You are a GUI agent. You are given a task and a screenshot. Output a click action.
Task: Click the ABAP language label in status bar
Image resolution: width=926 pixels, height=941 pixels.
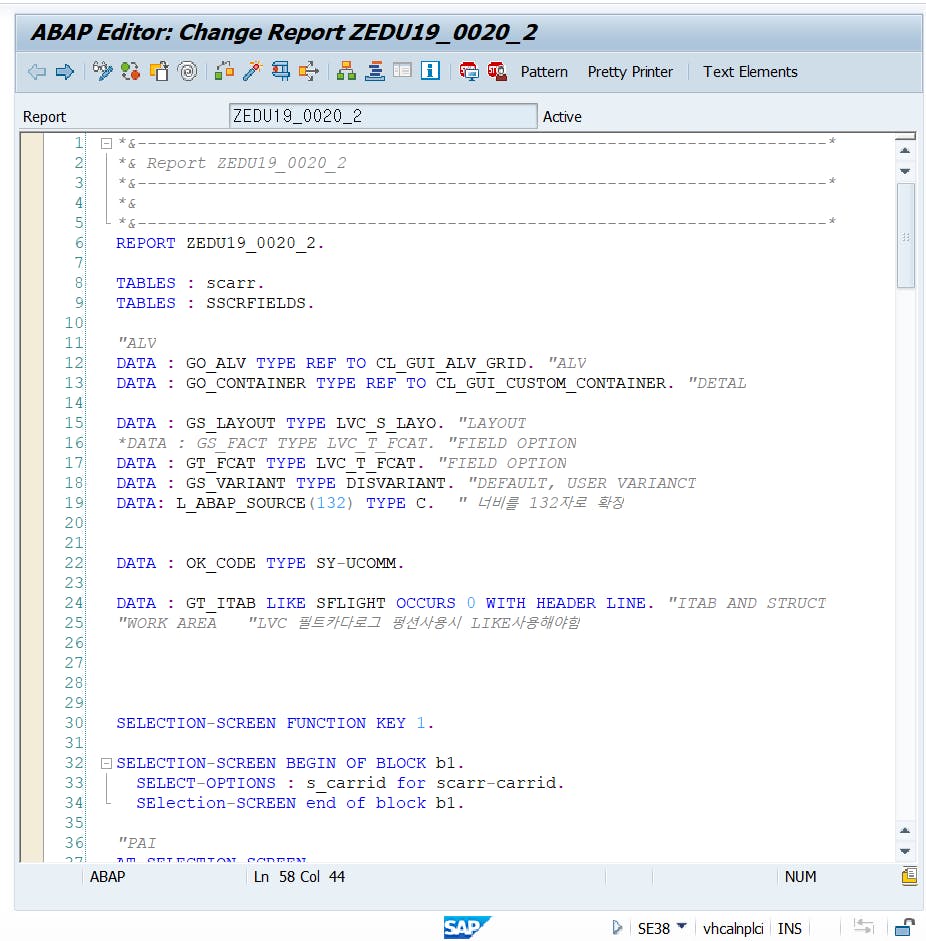pyautogui.click(x=107, y=877)
